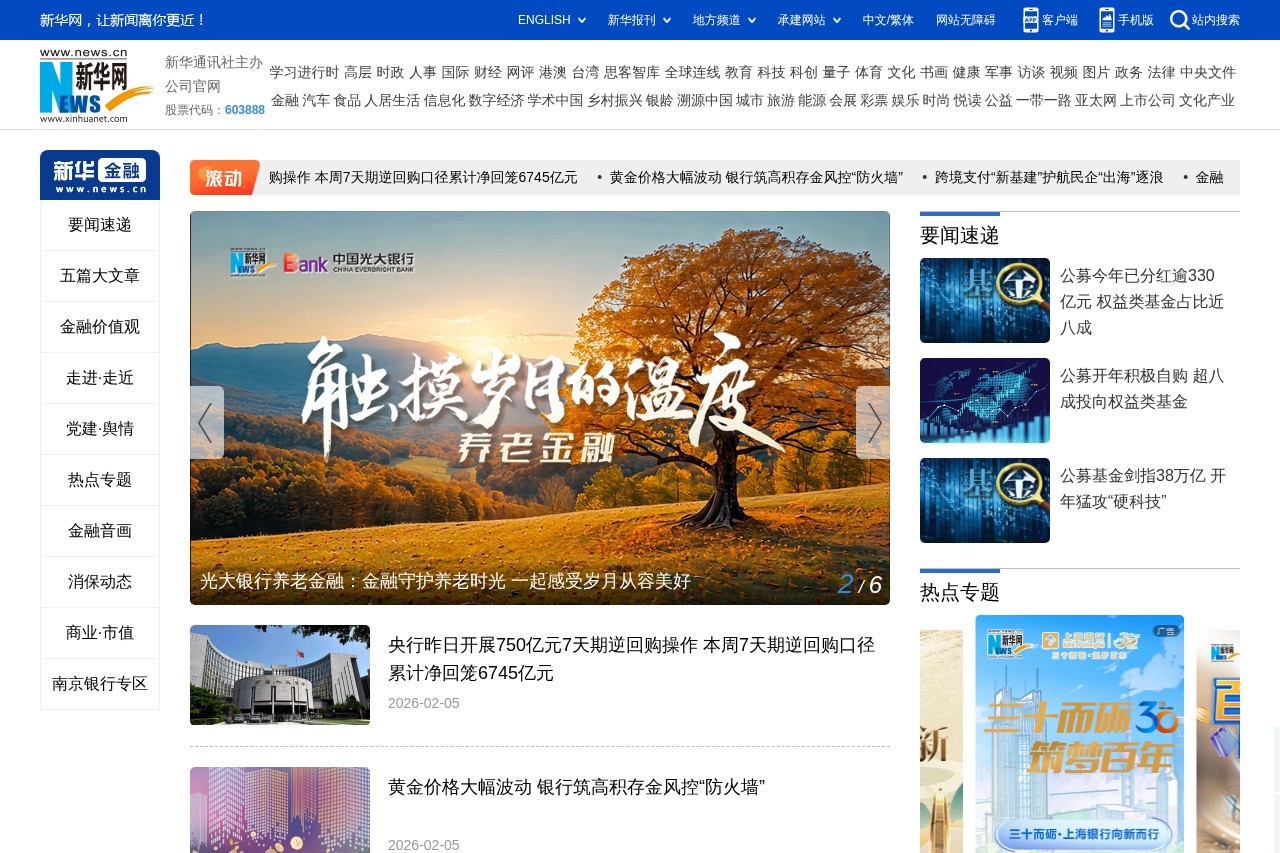1280x853 pixels.
Task: Open 财经 channel in navigation
Action: [x=488, y=72]
